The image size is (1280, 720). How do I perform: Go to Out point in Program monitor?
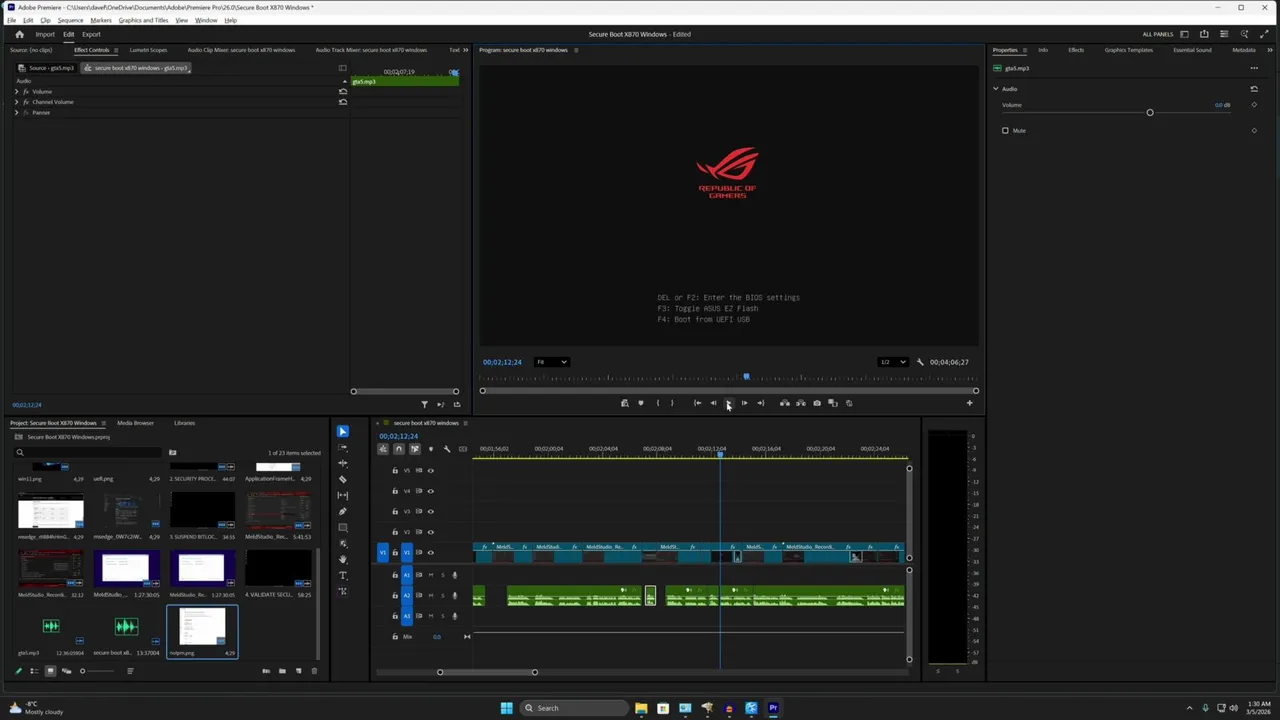[760, 403]
